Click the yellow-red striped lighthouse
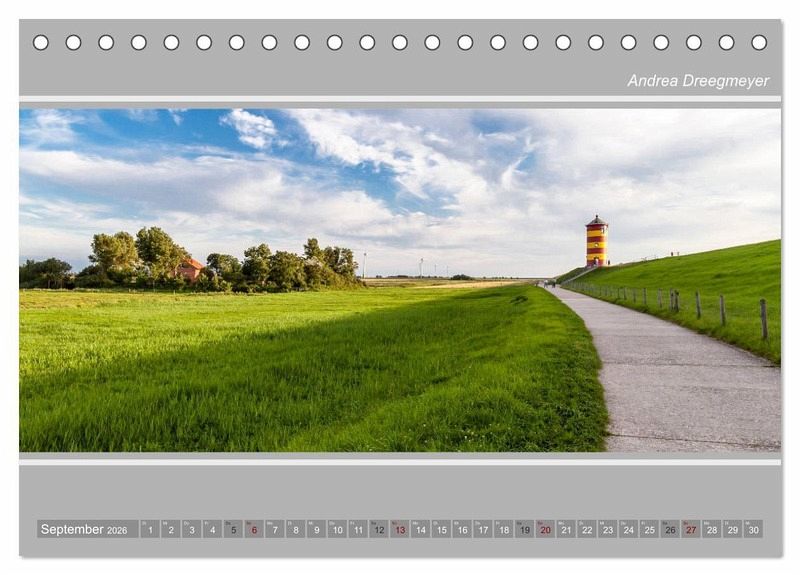Screen dimensions: 800x575 pyautogui.click(x=596, y=242)
